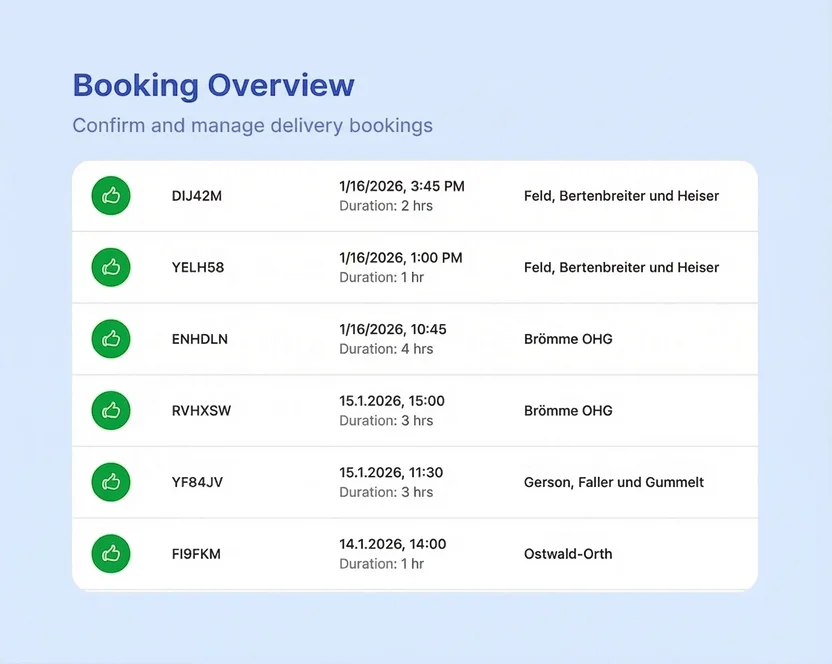Viewport: 832px width, 664px height.
Task: Click the Feld, Bertenbreiter und Heiser company name
Action: [x=621, y=196]
